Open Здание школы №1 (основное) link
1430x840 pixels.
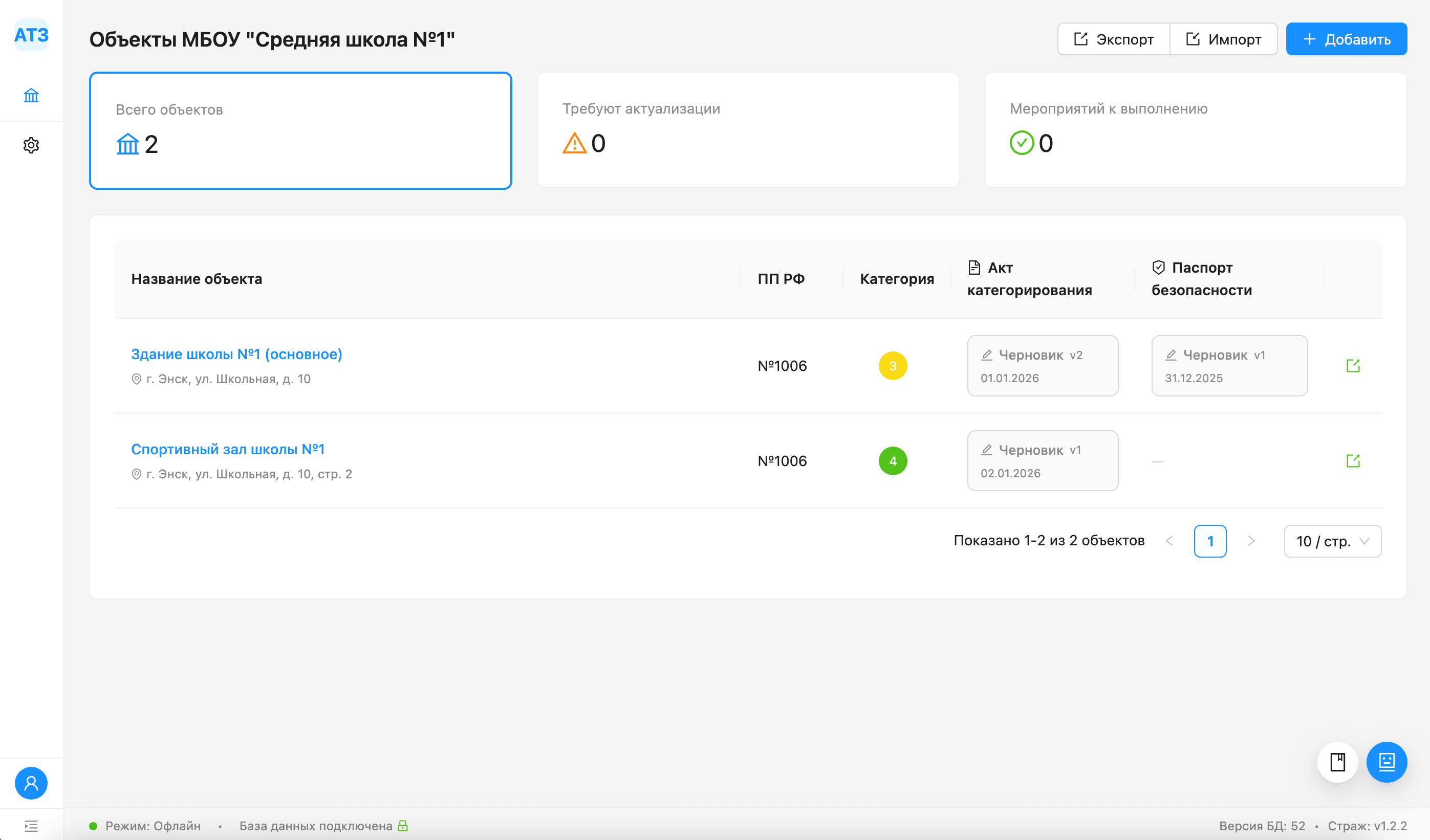(x=236, y=354)
